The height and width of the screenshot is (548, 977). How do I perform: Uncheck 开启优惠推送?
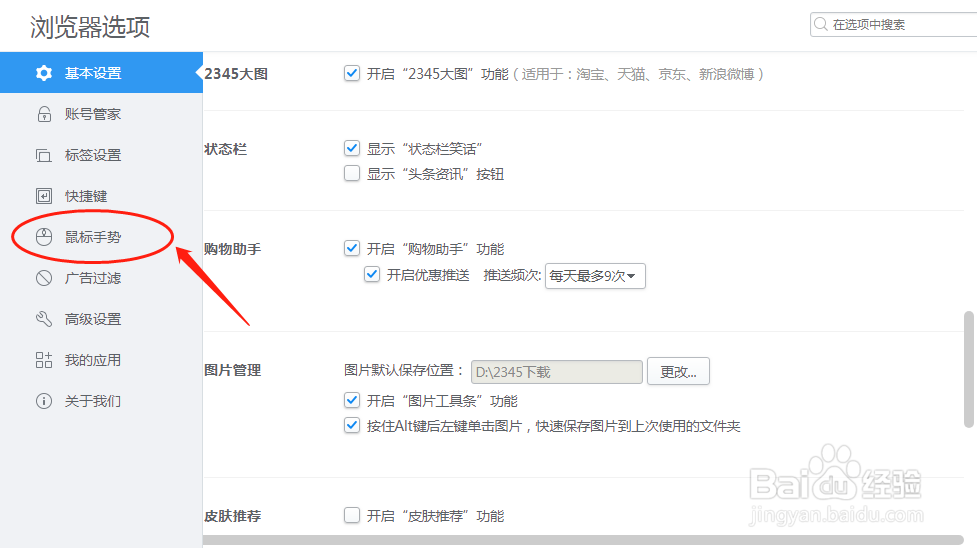coord(372,274)
